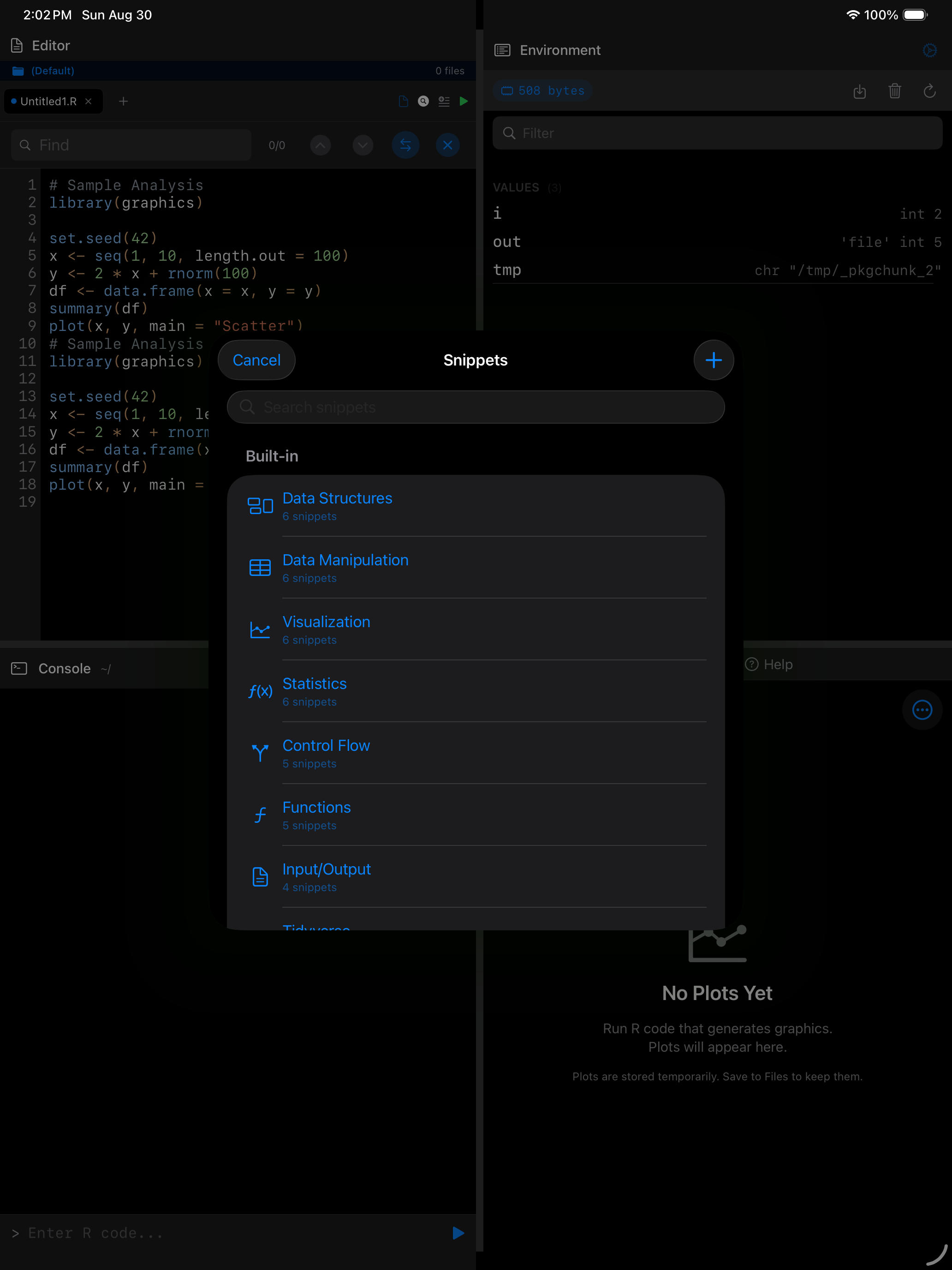Open Environment settings gear
The width and height of the screenshot is (952, 1270).
click(929, 50)
